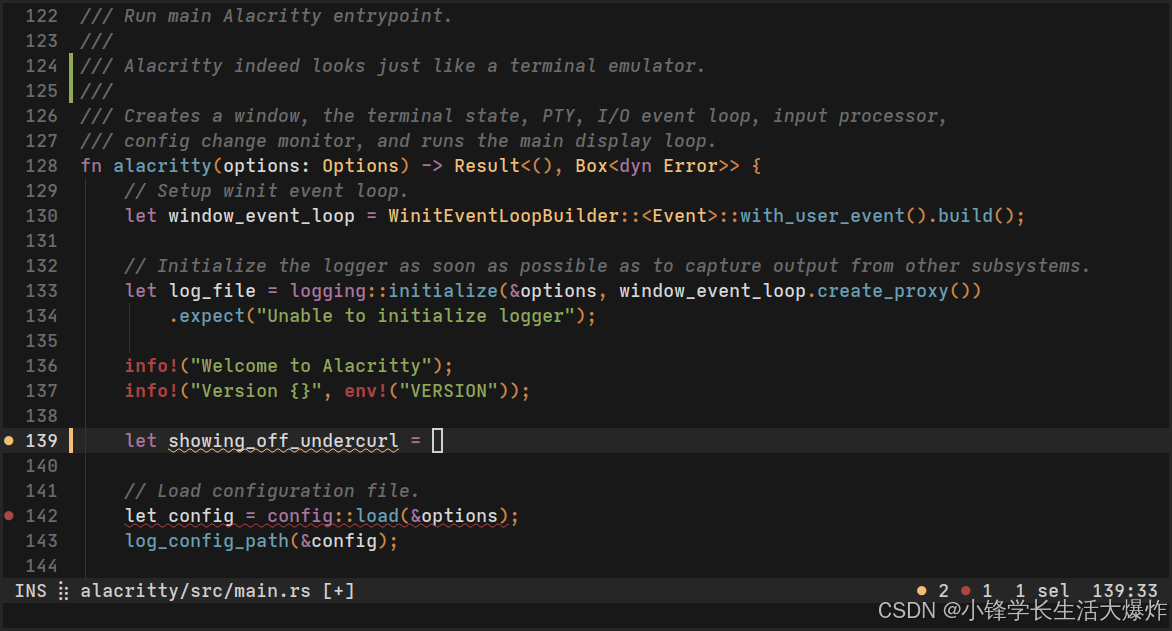Click the doc comment starting 'config change monitor'
Image resolution: width=1172 pixels, height=631 pixels.
pyautogui.click(x=420, y=141)
